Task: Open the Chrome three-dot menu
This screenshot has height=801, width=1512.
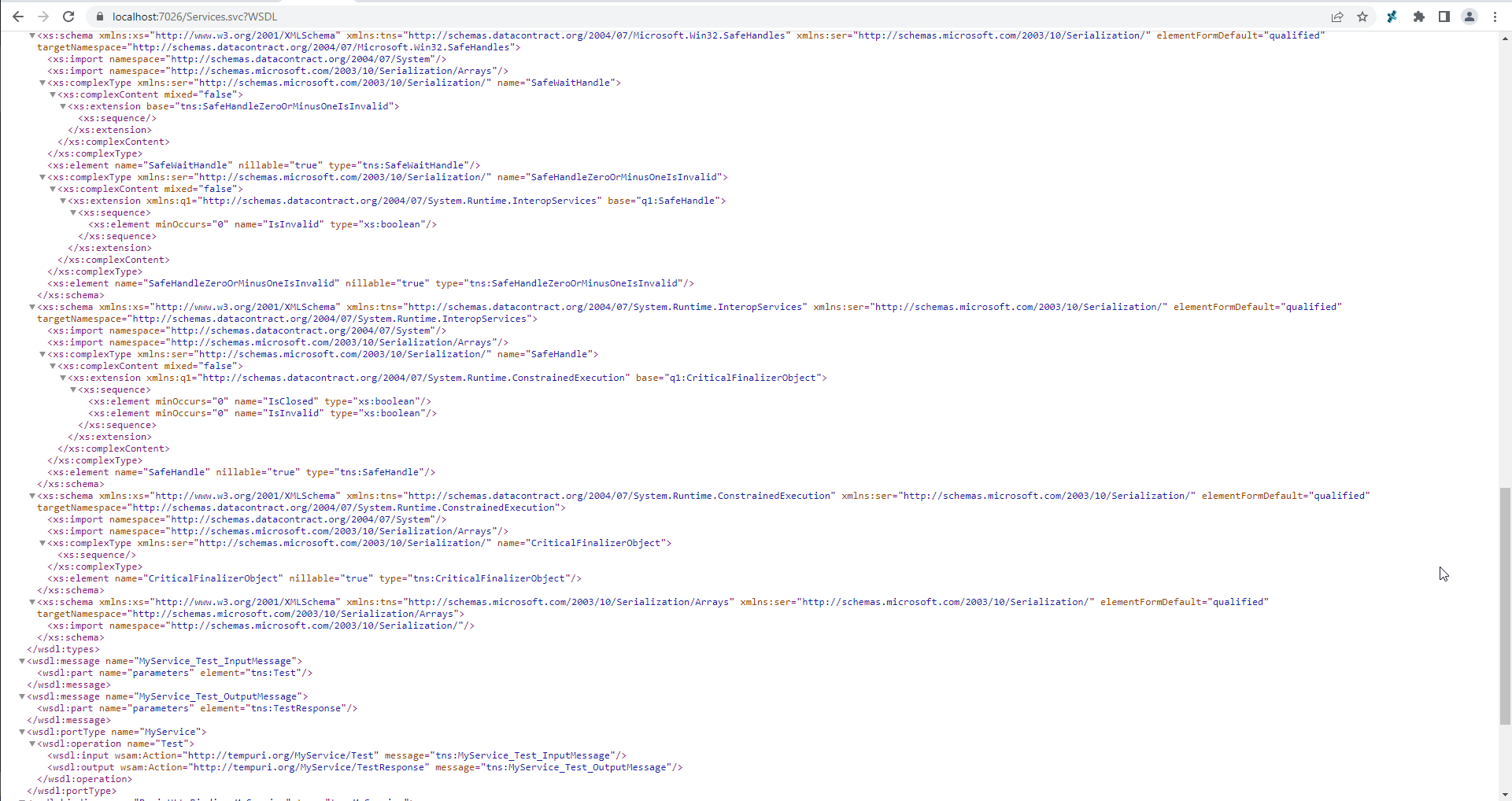Action: (x=1495, y=17)
